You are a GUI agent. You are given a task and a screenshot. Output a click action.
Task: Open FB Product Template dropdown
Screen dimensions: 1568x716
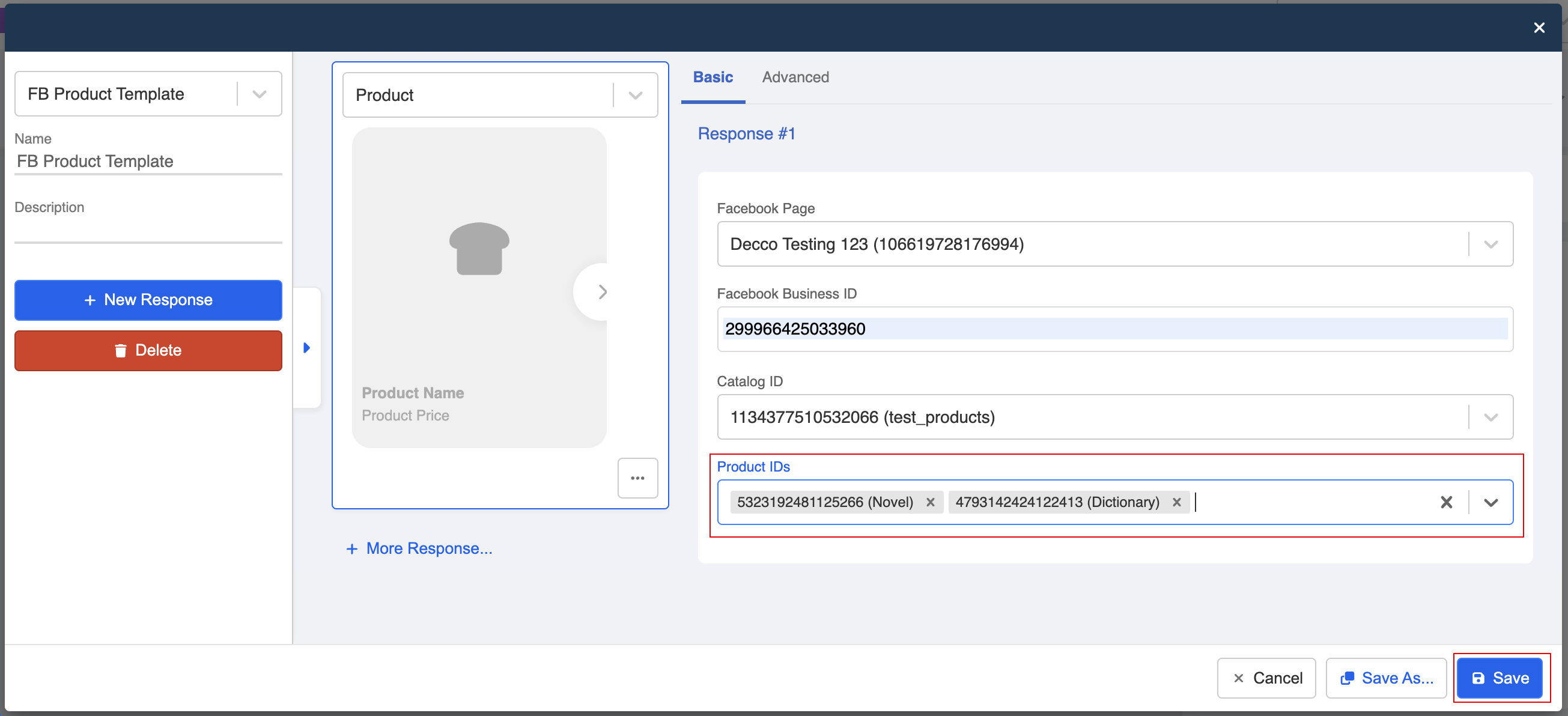tap(260, 94)
